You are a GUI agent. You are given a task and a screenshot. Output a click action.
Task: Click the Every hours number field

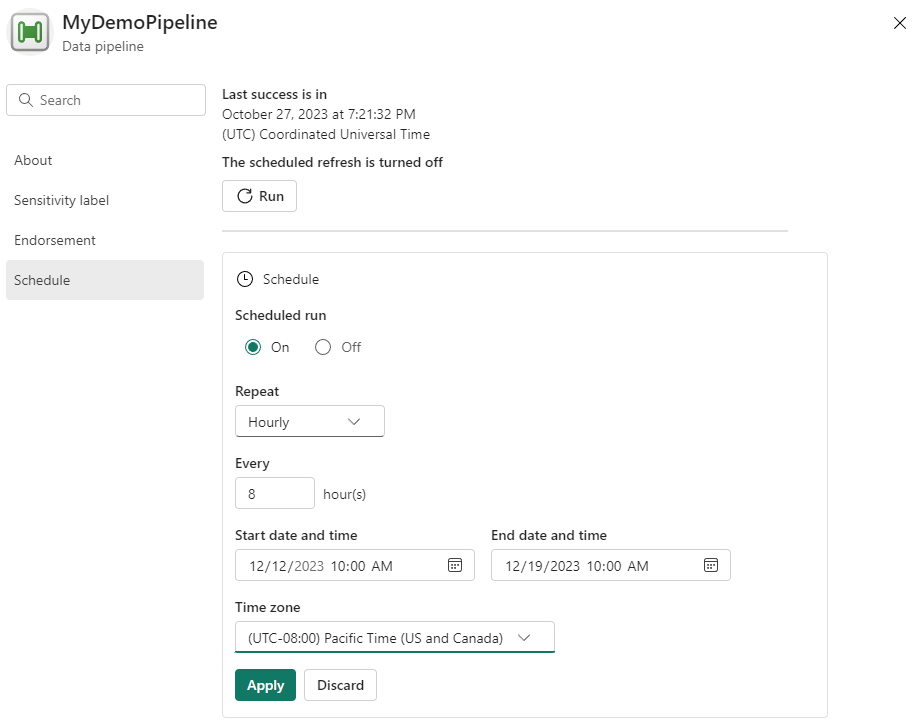tap(275, 493)
